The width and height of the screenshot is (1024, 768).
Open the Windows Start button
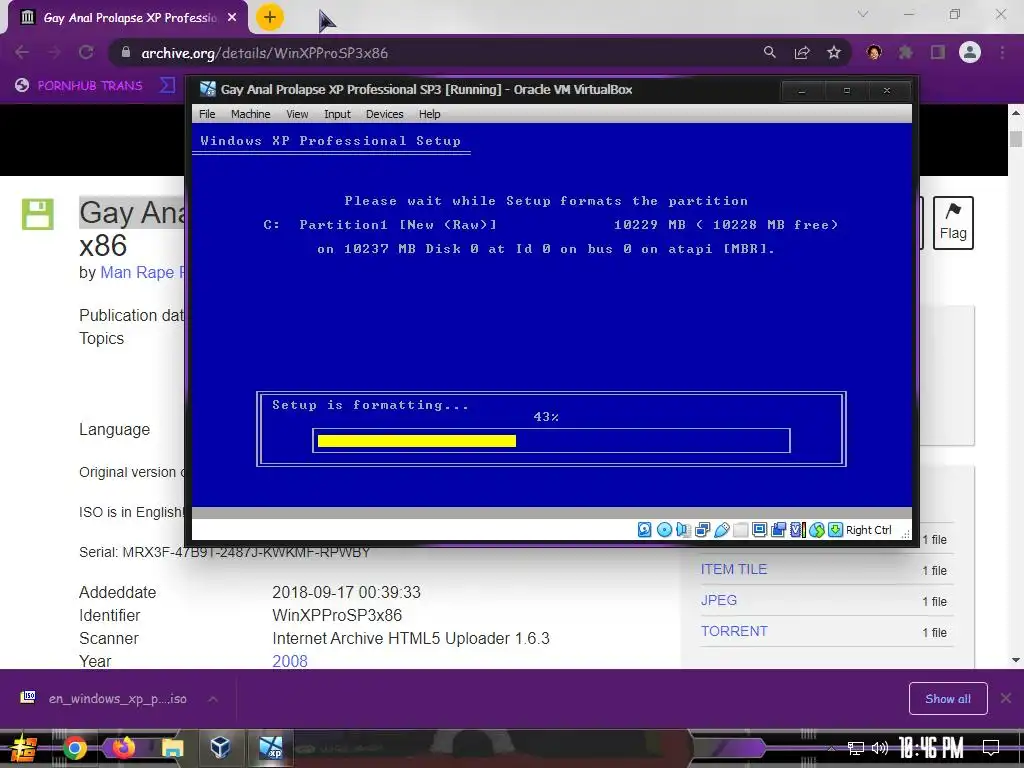tap(24, 748)
